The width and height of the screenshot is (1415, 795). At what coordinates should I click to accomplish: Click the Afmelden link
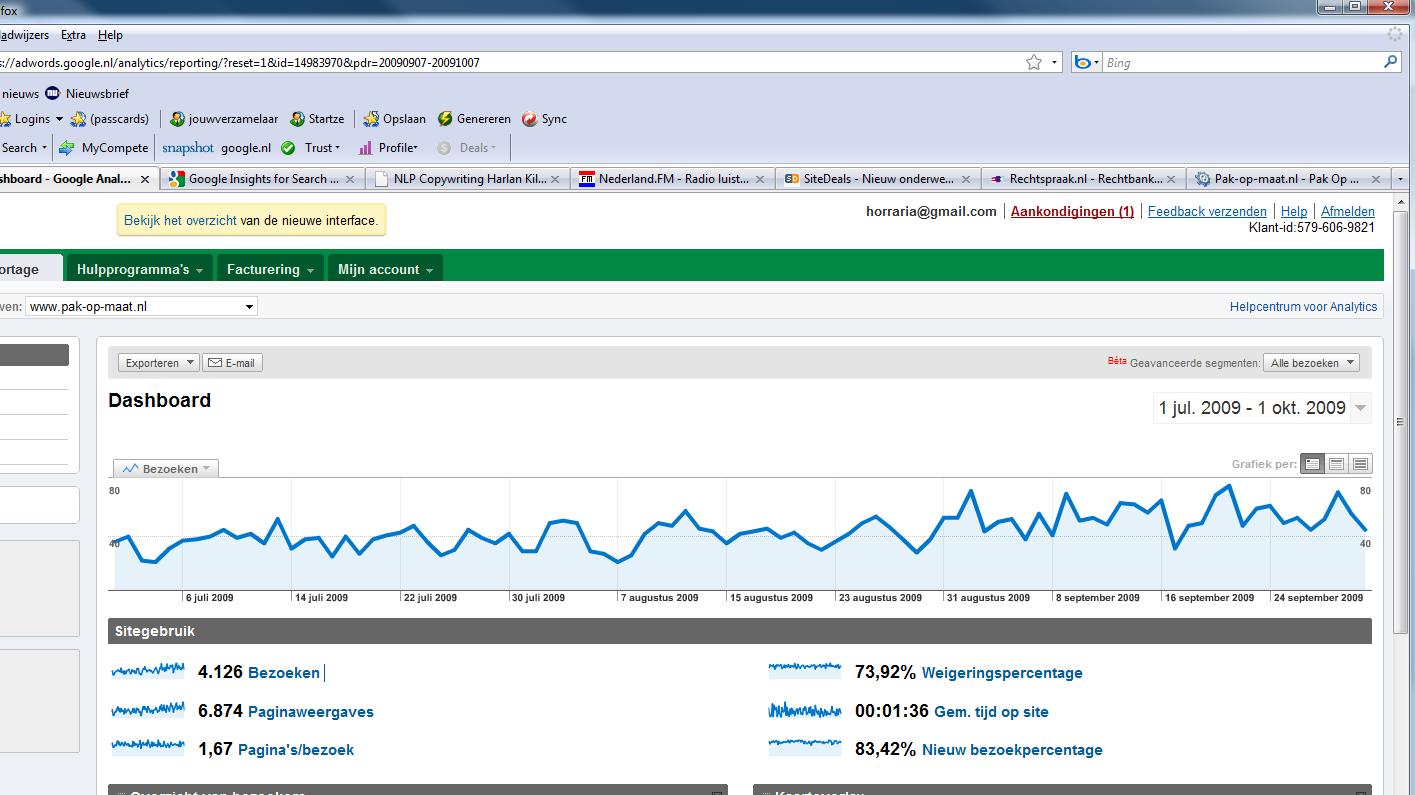(1348, 211)
